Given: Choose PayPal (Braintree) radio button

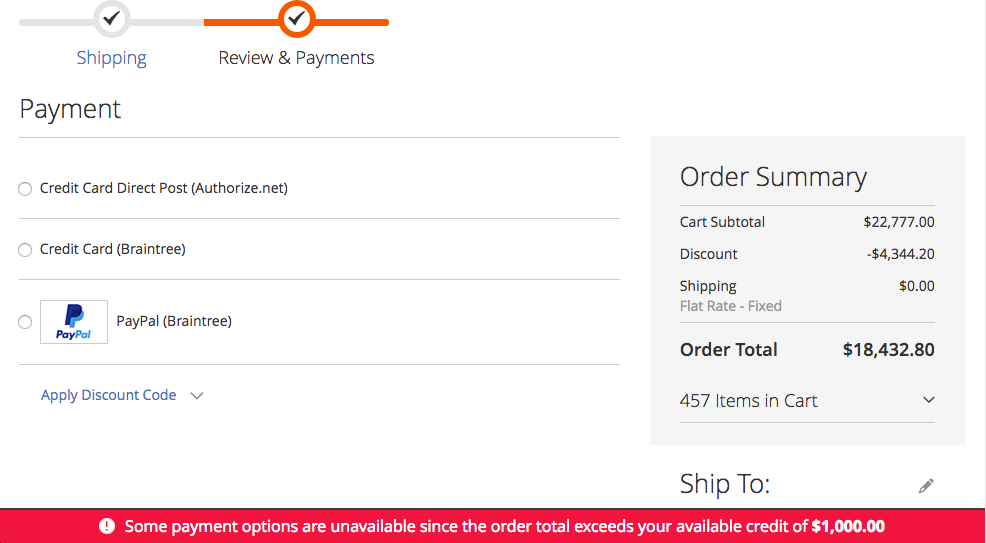Looking at the screenshot, I should [25, 322].
